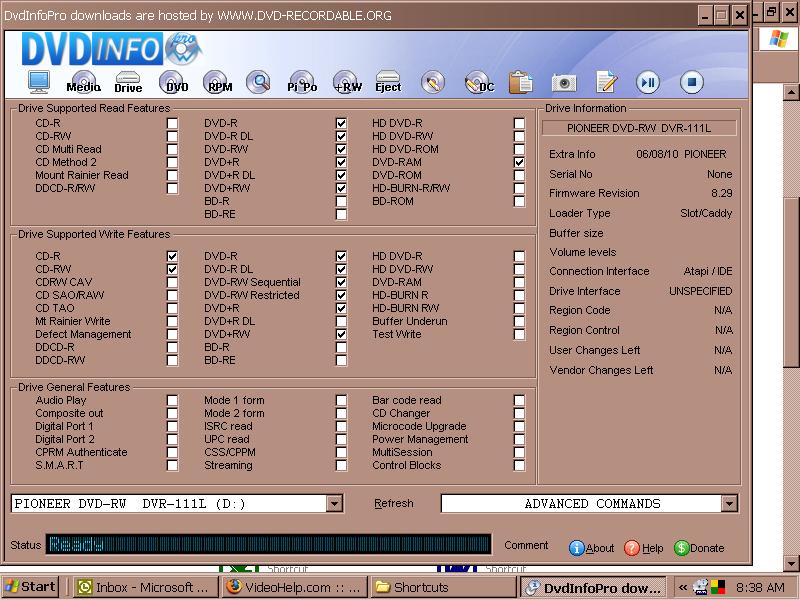
Task: Click the DC disc icon
Action: (x=479, y=82)
